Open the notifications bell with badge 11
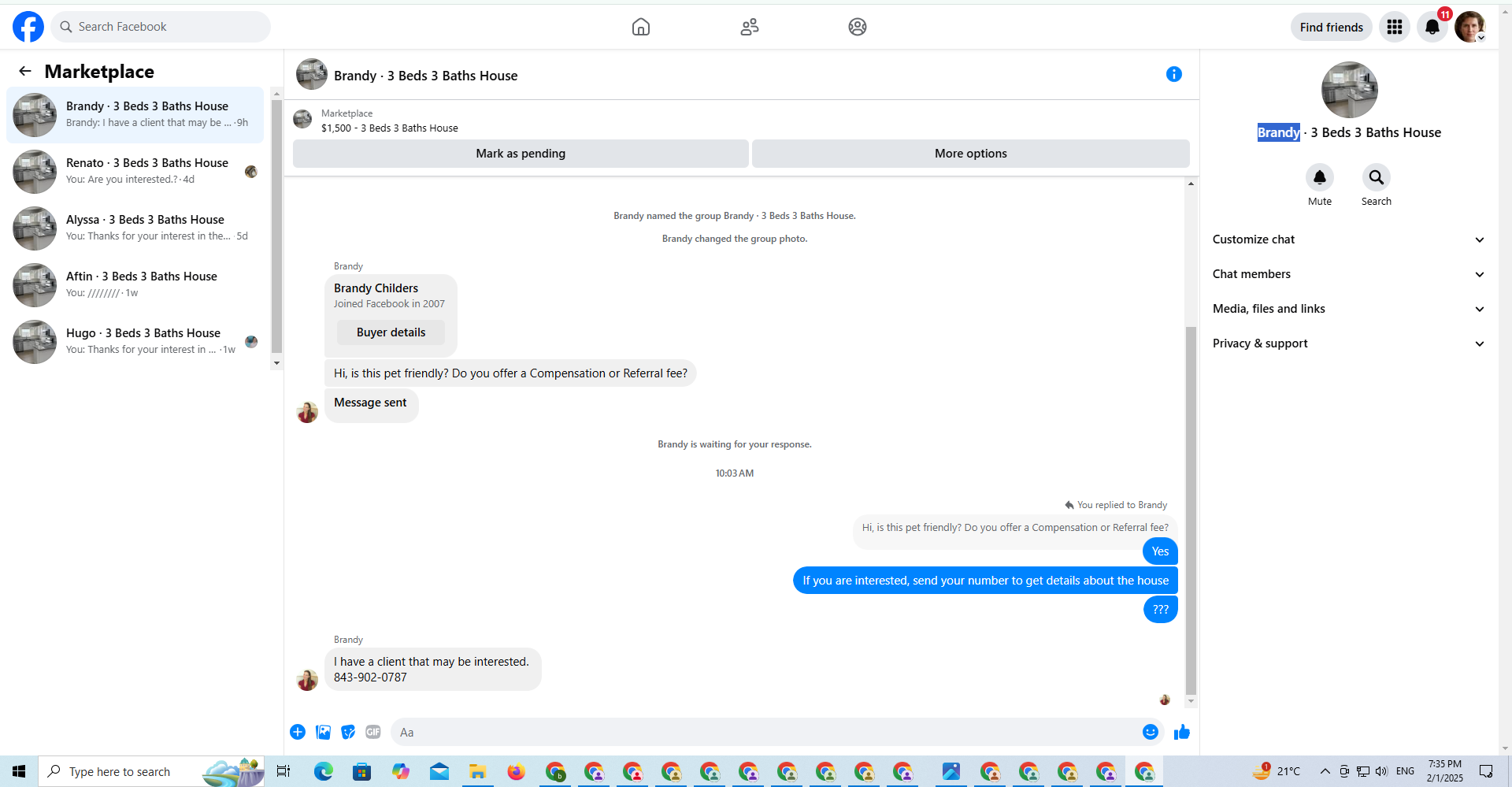1512x787 pixels. click(x=1432, y=27)
